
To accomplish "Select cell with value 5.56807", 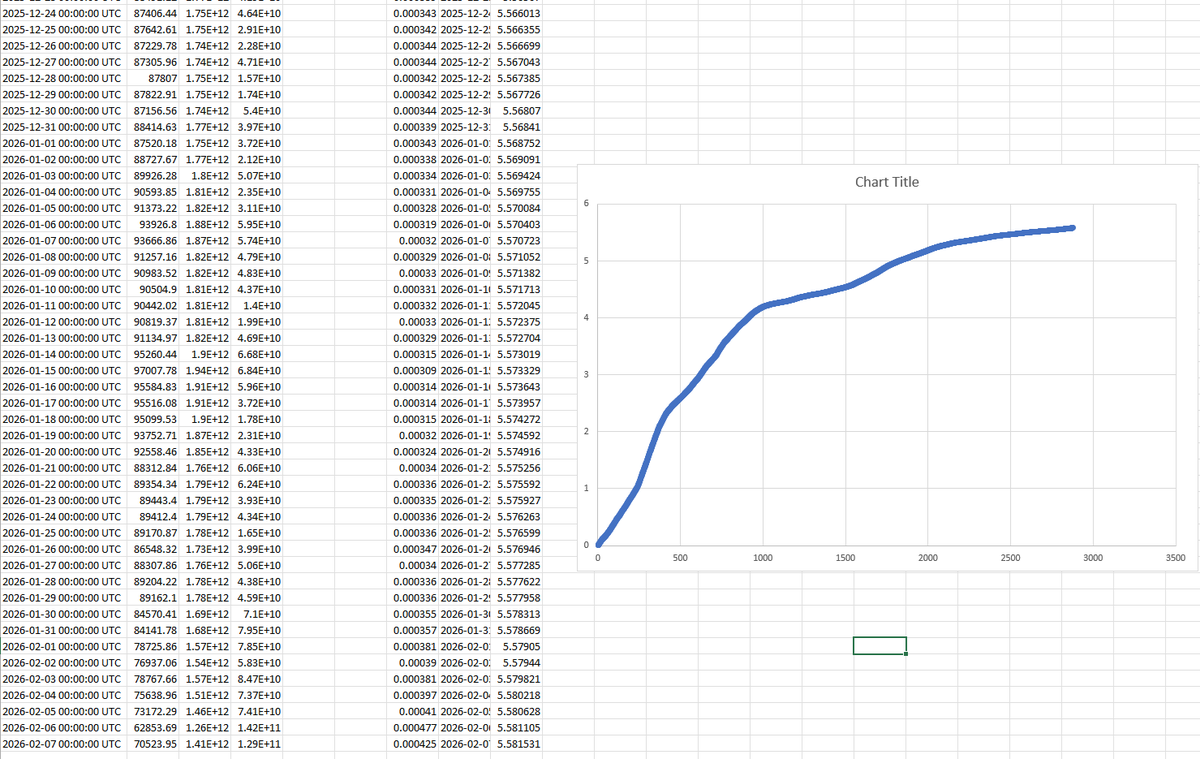I will pyautogui.click(x=518, y=110).
